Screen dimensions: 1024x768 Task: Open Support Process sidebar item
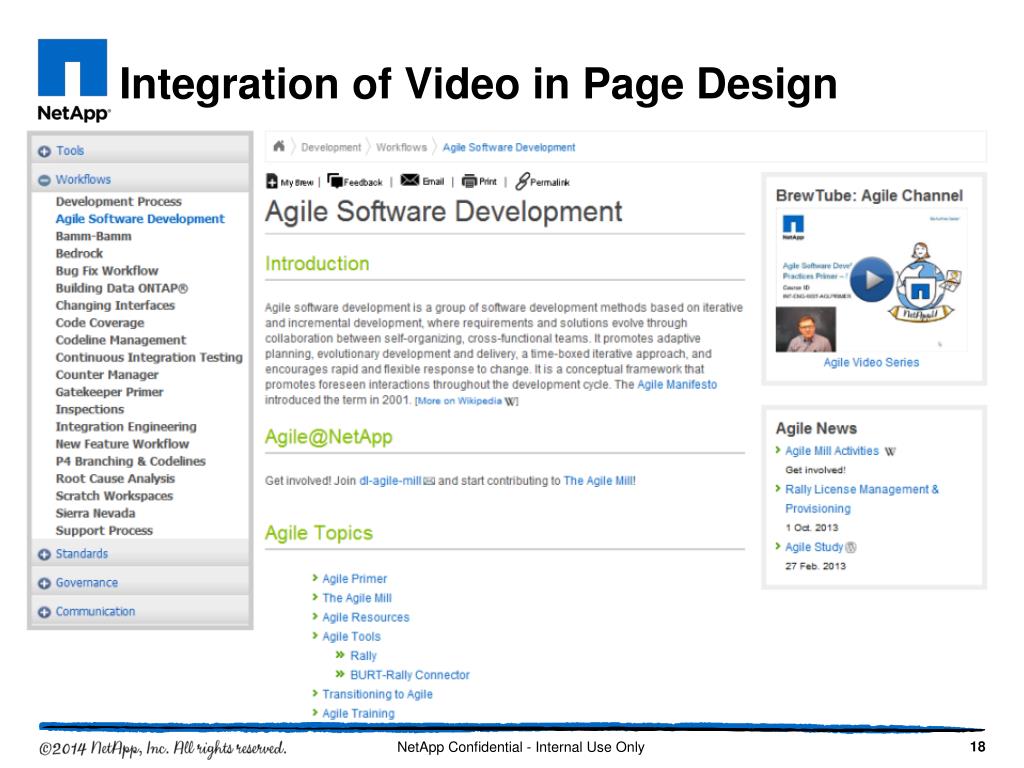point(104,530)
